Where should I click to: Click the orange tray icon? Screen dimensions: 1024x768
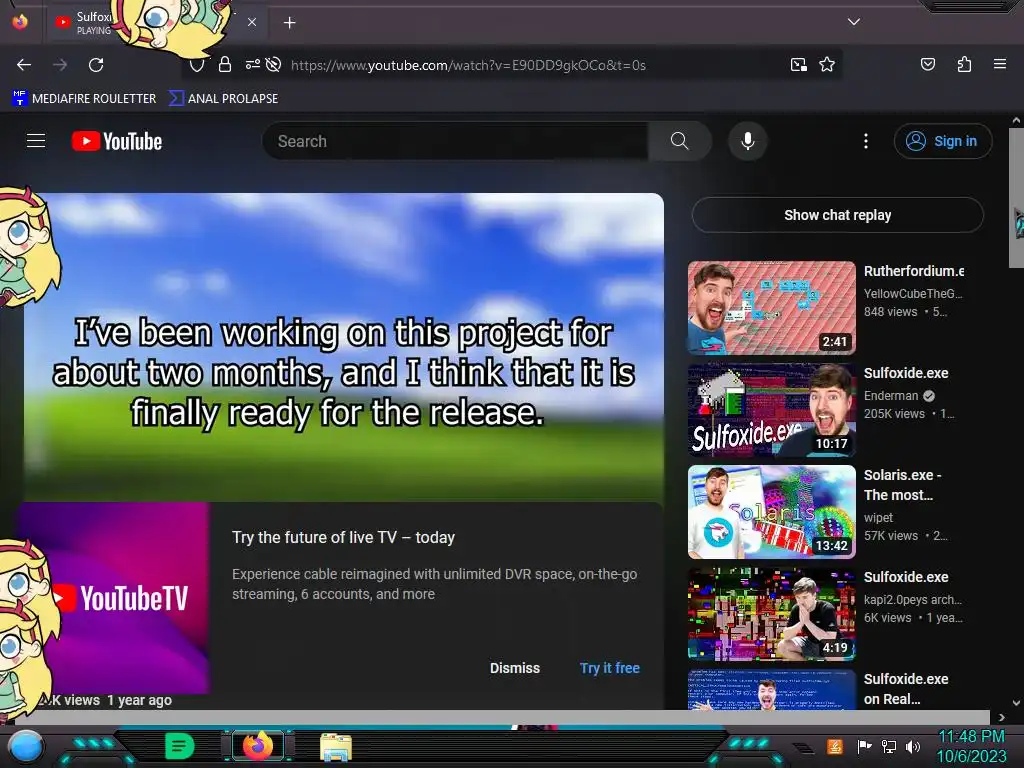point(835,746)
